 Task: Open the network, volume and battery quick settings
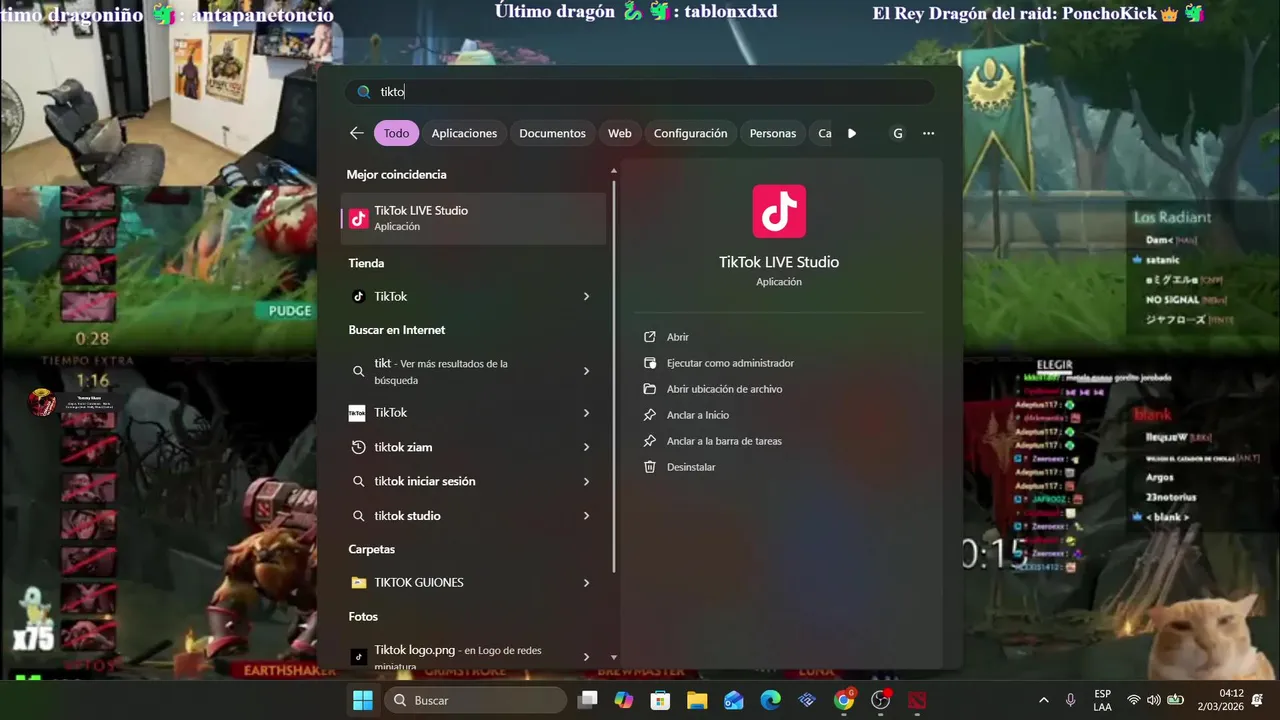(1157, 700)
